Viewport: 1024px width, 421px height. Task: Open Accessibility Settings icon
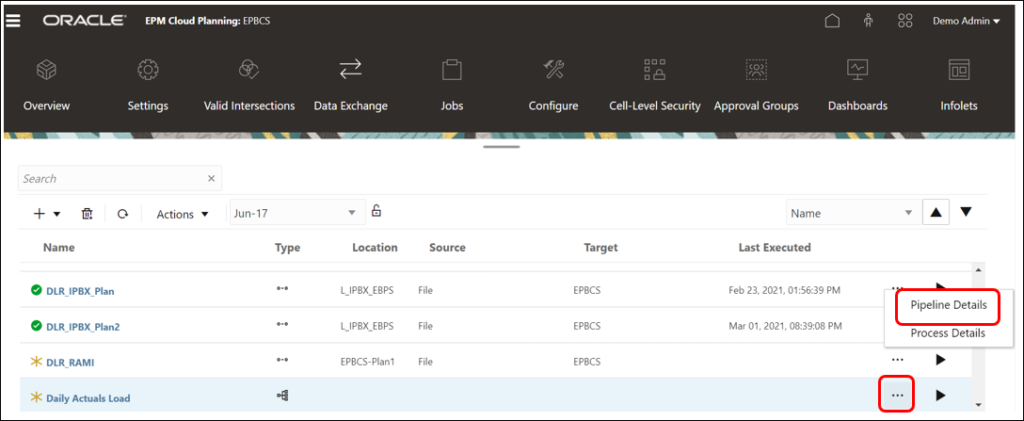869,21
